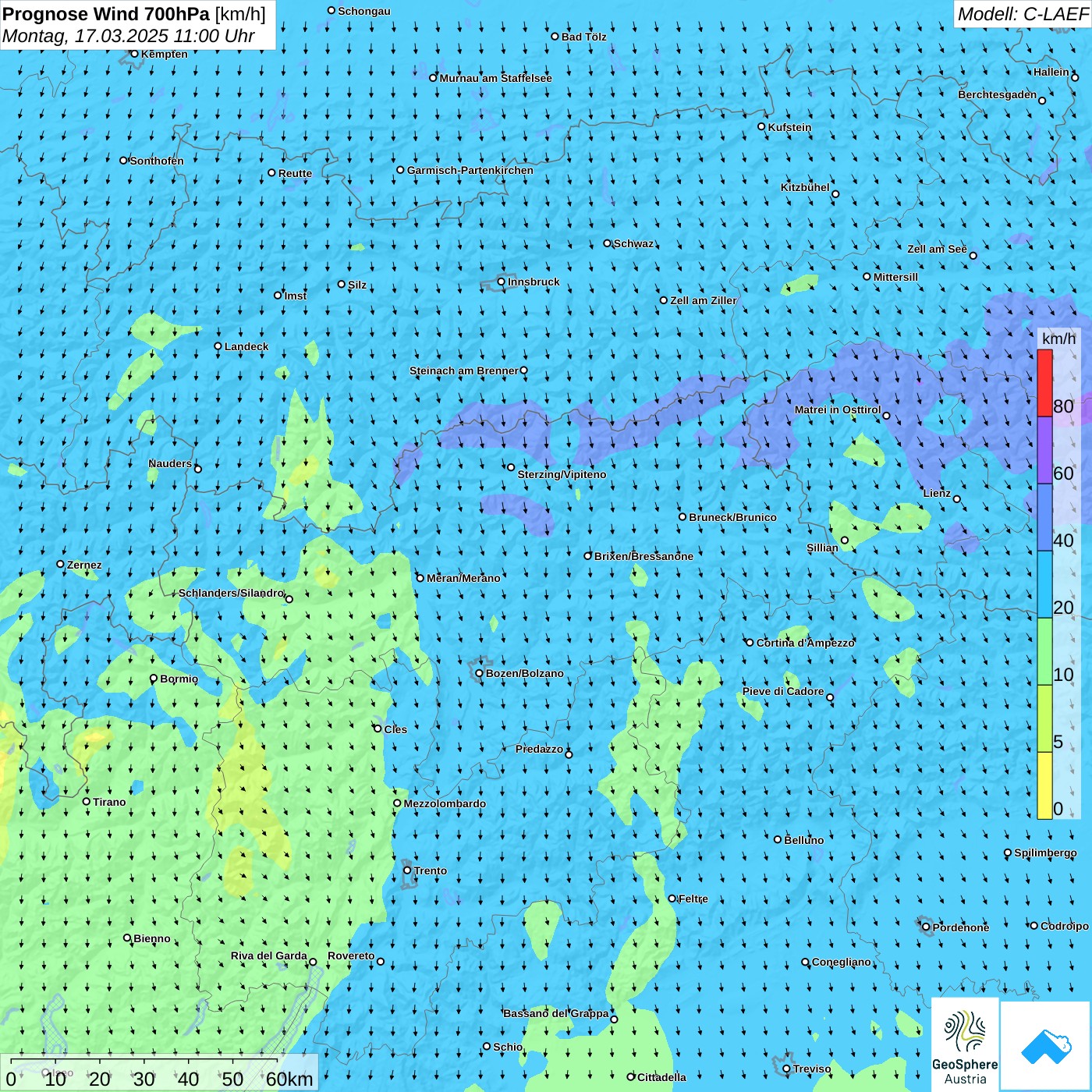Click the Meran/Merano location dot

pyautogui.click(x=420, y=578)
